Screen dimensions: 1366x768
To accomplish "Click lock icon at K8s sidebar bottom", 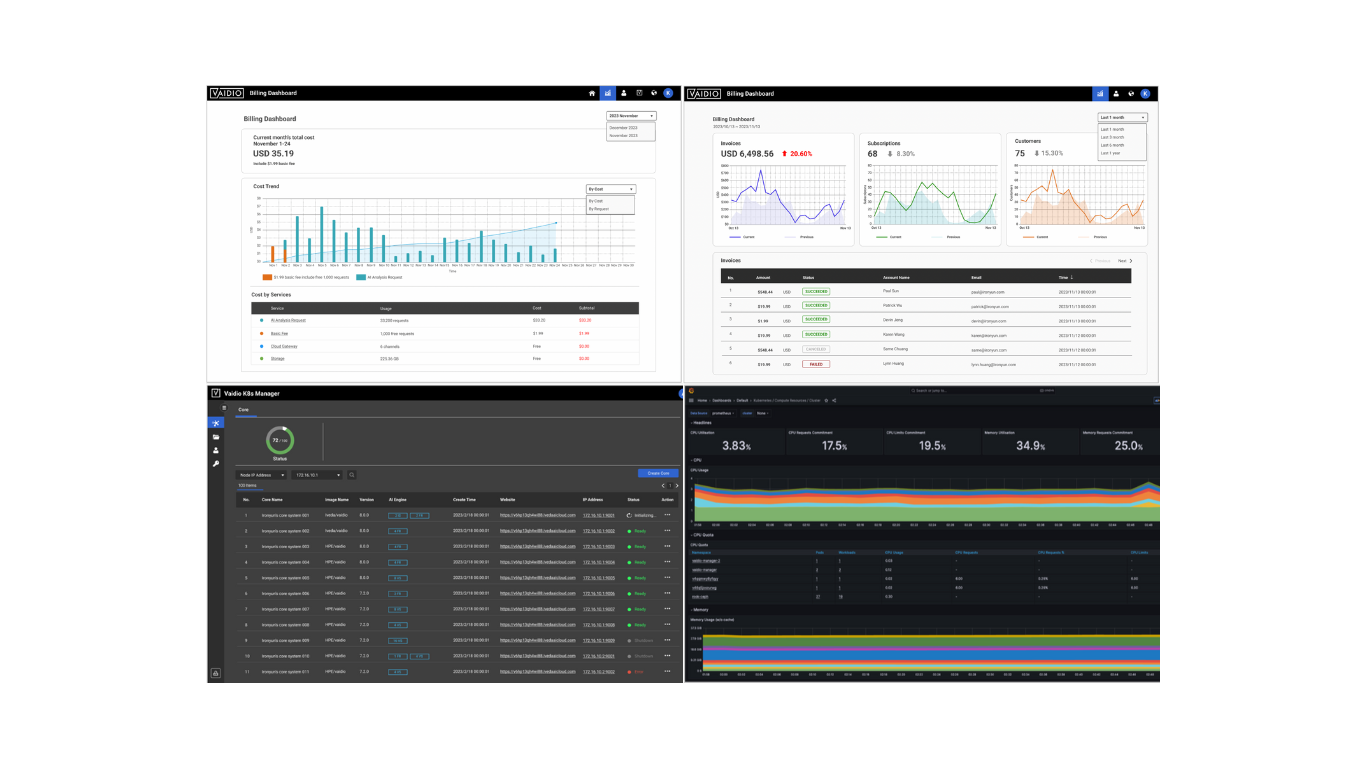I will pos(215,673).
